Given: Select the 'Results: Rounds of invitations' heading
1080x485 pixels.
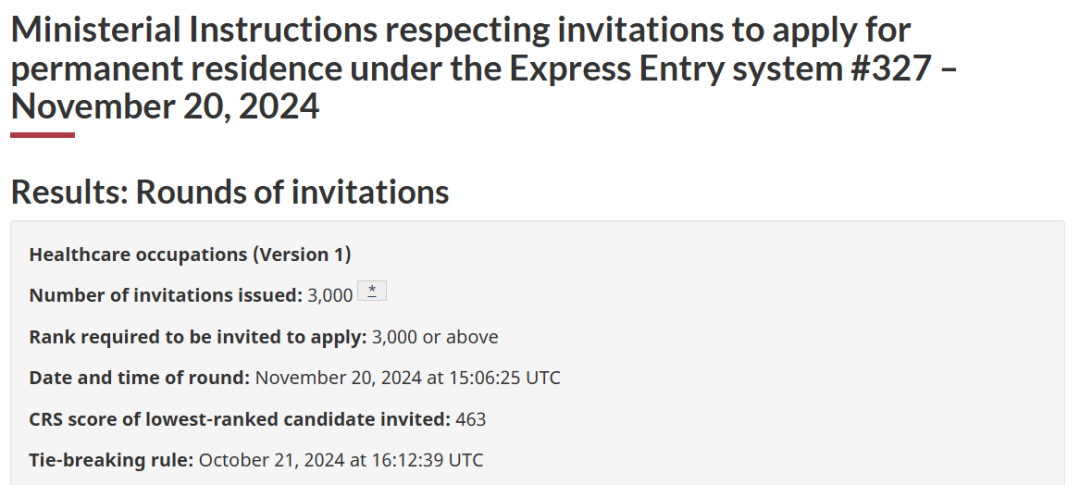Looking at the screenshot, I should click(230, 192).
